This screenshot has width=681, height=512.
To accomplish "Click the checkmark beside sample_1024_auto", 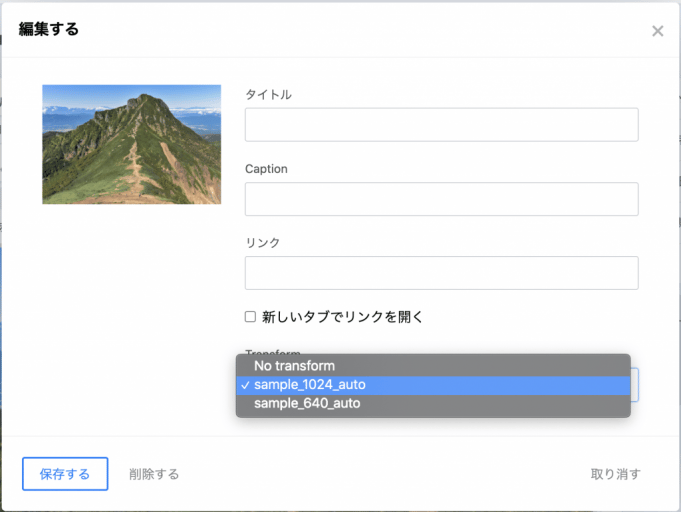I will (245, 385).
